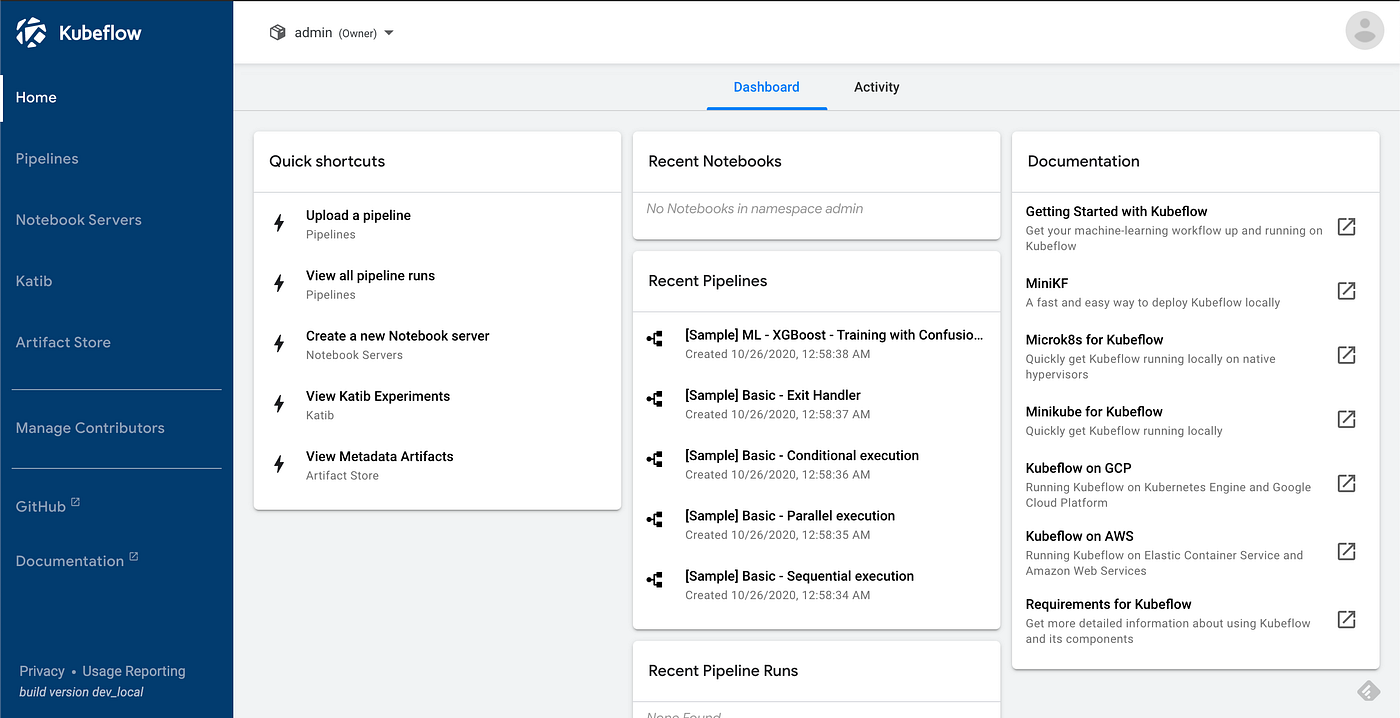Open the Artifact Store sidebar item
Screen dimensions: 1400x718
click(x=63, y=342)
